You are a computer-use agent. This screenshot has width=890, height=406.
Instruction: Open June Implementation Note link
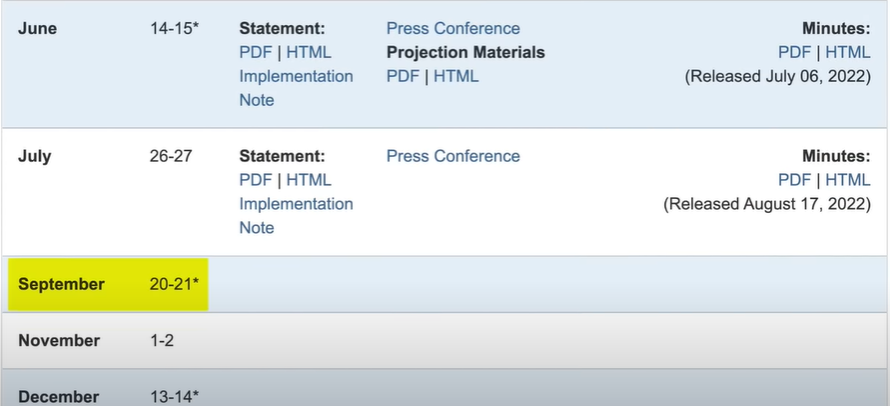[295, 77]
